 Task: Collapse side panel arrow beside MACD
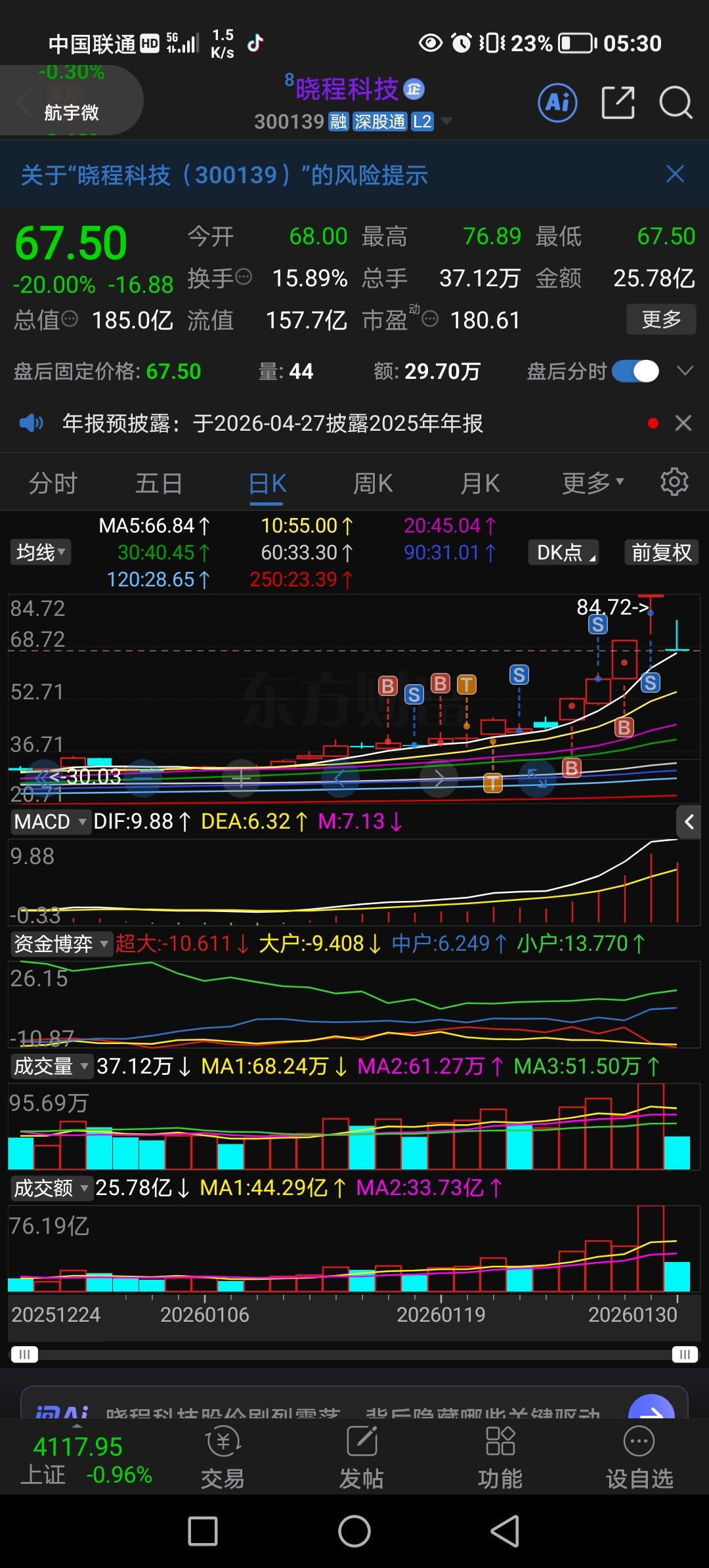[x=689, y=821]
